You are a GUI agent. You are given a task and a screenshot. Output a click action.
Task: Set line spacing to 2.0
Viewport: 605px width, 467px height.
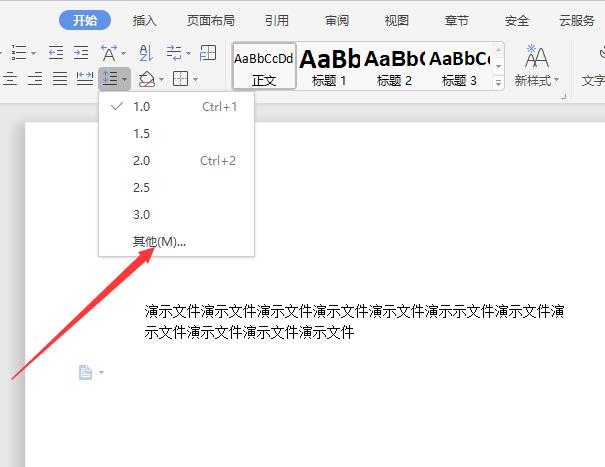141,160
